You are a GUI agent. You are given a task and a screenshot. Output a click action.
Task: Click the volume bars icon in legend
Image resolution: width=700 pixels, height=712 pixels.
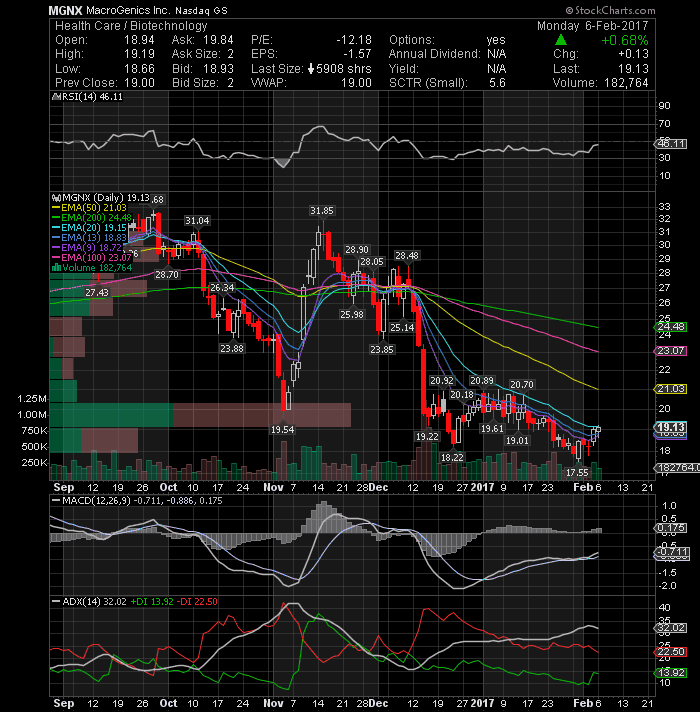[x=57, y=267]
